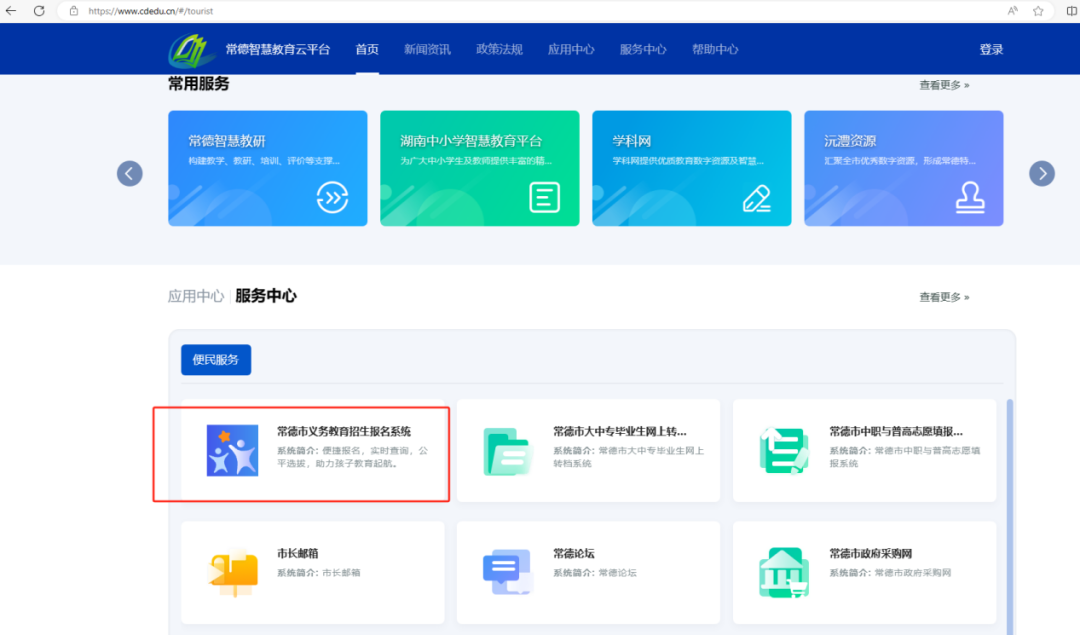Click the clipboard icon for 中职与普高志愿填报
This screenshot has width=1080, height=635.
pyautogui.click(x=784, y=450)
